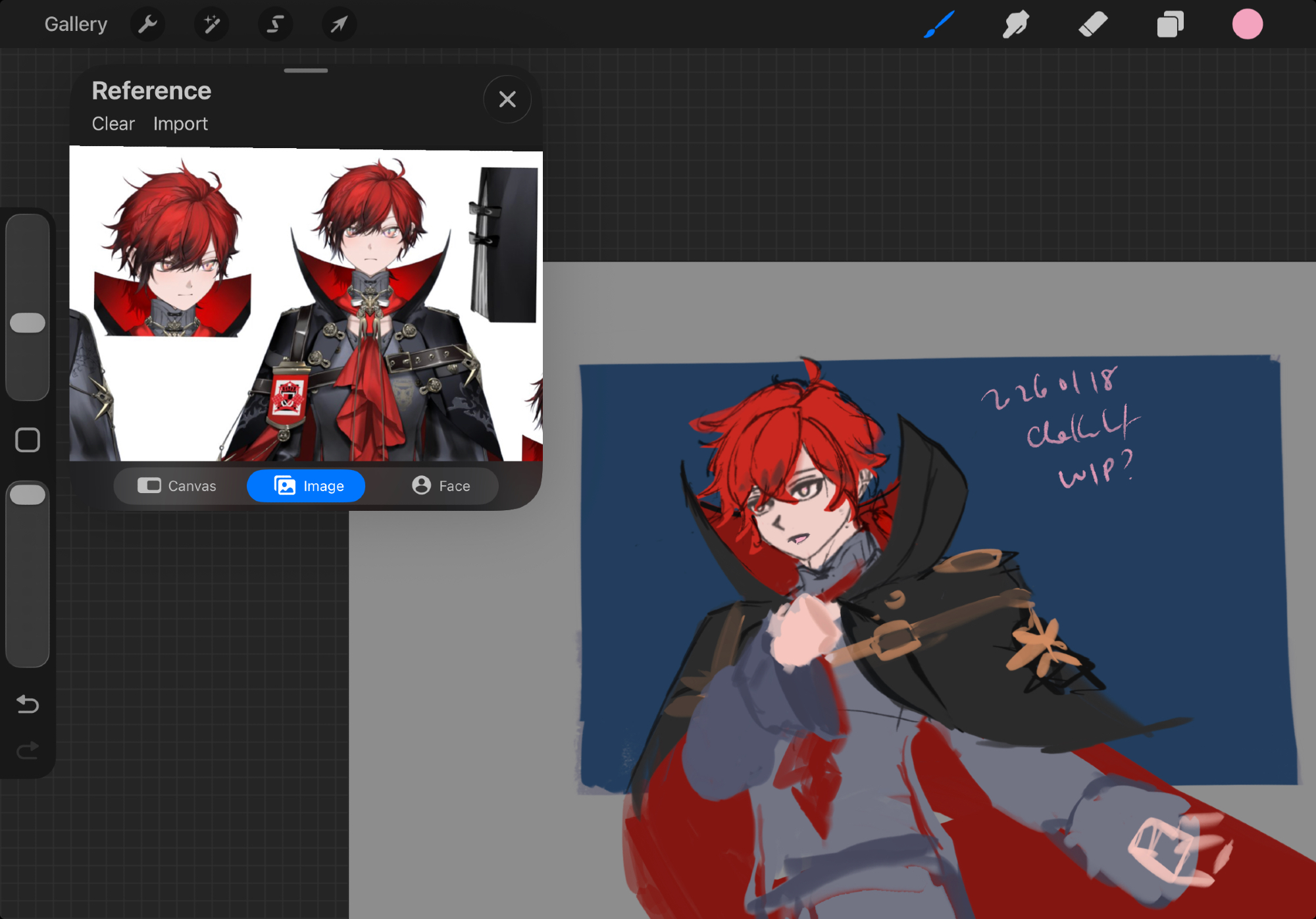1316x919 pixels.
Task: Switch reference to Canvas mode
Action: (177, 486)
